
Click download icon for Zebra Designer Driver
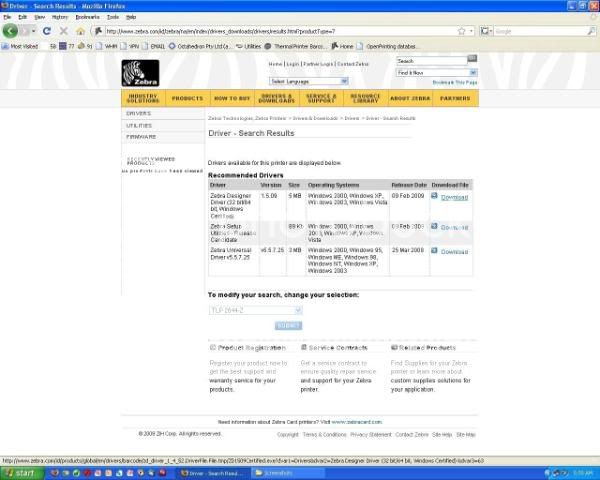point(434,196)
